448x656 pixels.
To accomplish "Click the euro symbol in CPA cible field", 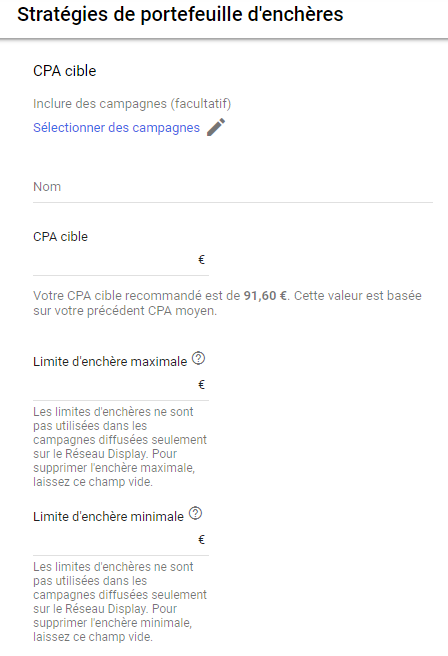I will (201, 260).
